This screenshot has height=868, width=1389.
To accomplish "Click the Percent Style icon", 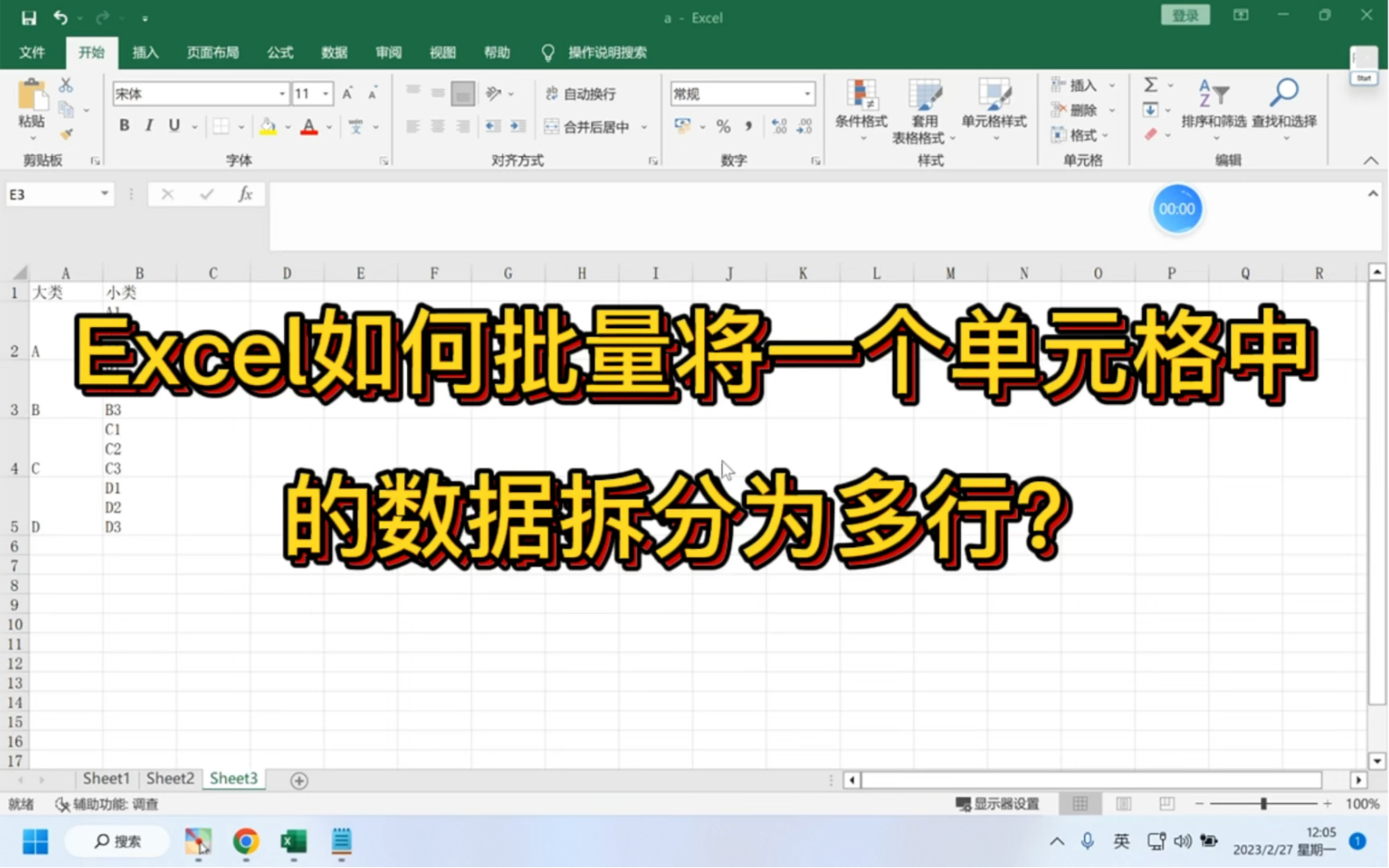I will click(x=723, y=127).
